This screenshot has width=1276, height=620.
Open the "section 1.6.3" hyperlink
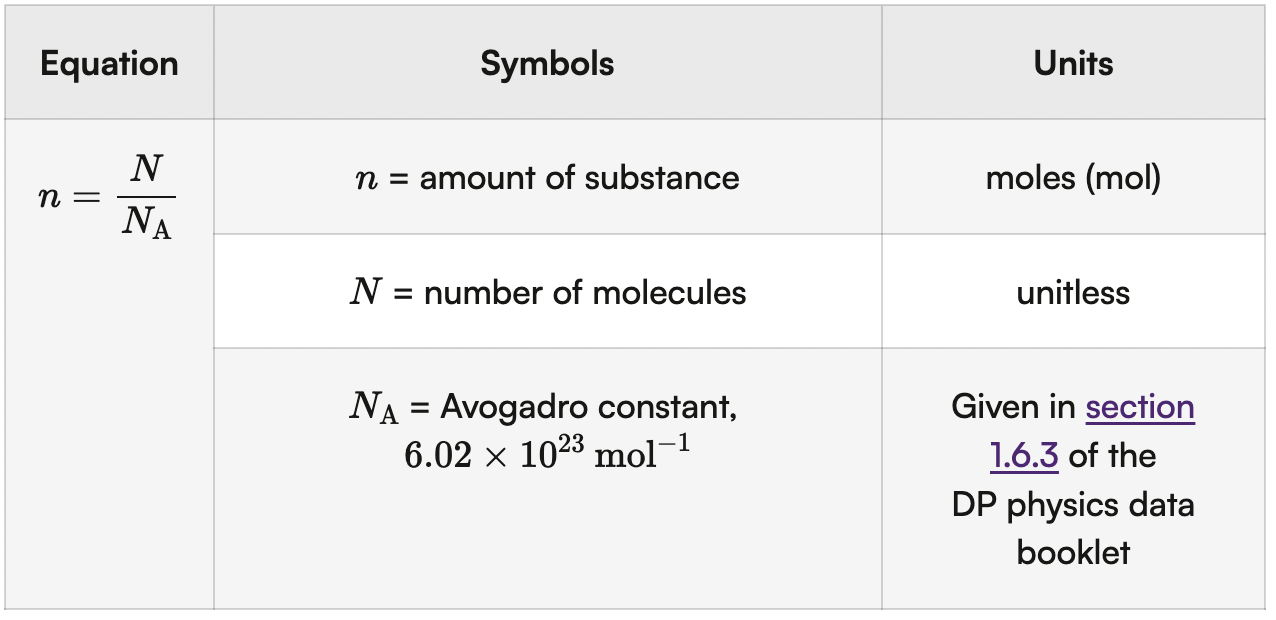(x=1139, y=408)
